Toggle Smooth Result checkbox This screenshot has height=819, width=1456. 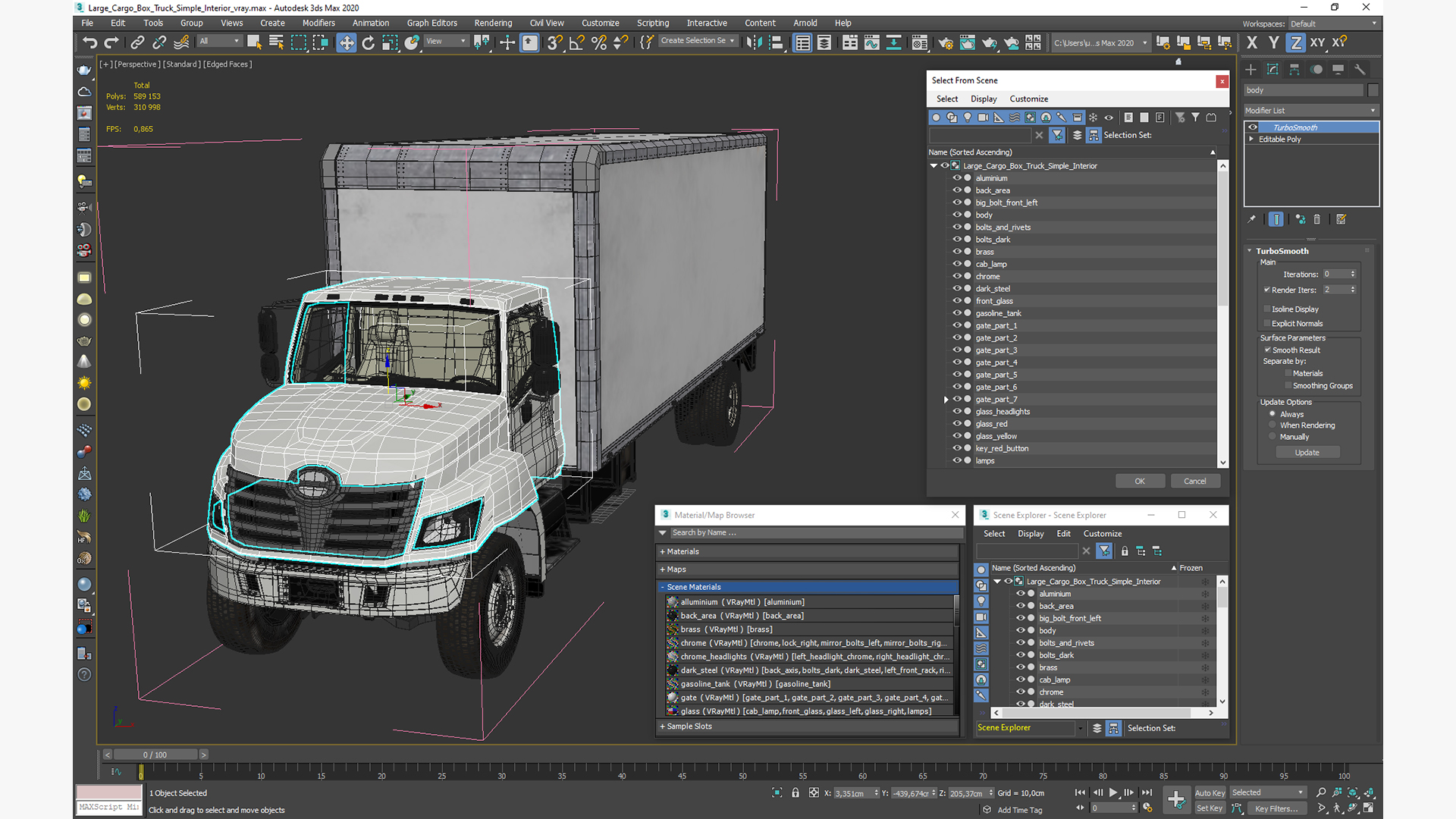pyautogui.click(x=1267, y=350)
